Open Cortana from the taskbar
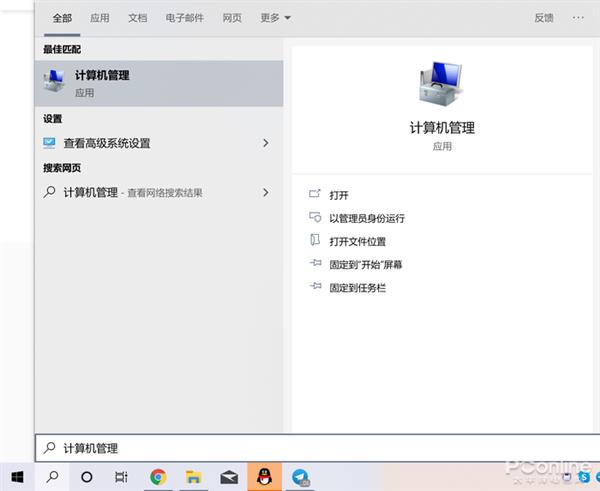This screenshot has height=491, width=600. point(86,477)
